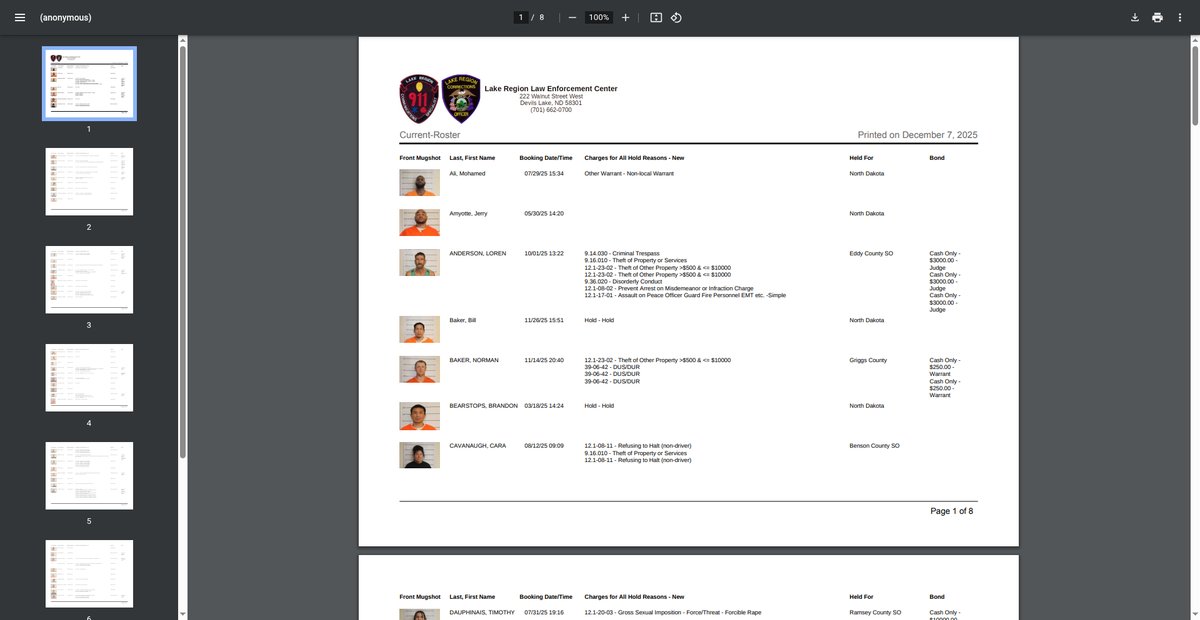Select page 2 thumbnail
The height and width of the screenshot is (620, 1200).
pyautogui.click(x=89, y=181)
